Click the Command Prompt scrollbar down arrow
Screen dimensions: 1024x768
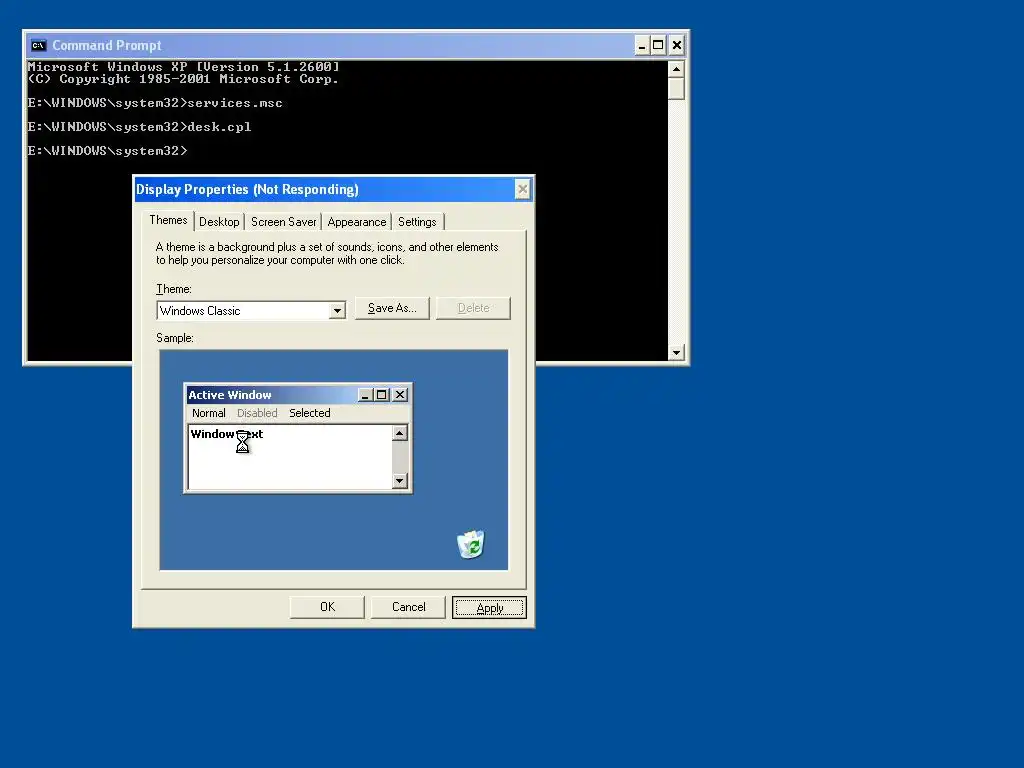tap(677, 353)
